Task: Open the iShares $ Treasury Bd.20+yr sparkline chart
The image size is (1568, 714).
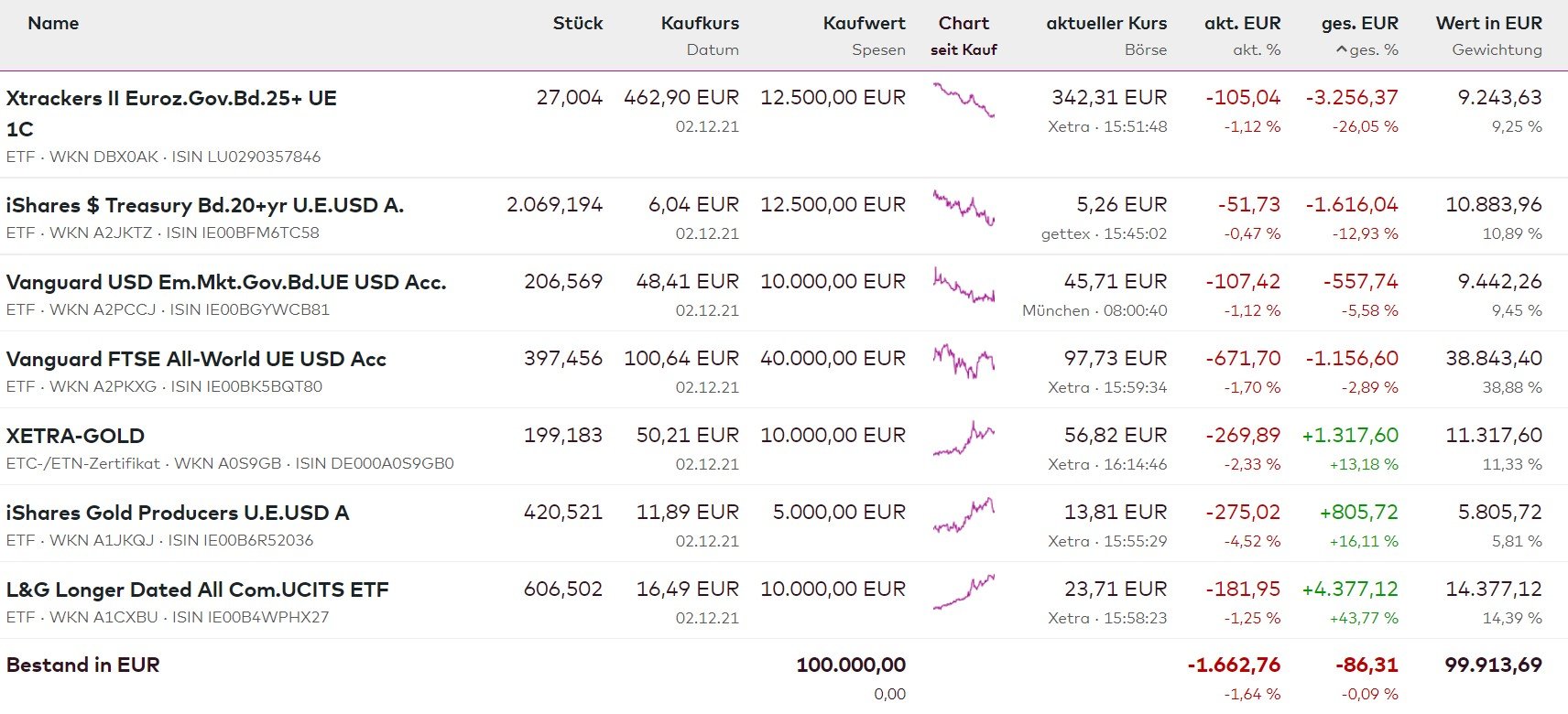Action: (x=964, y=207)
